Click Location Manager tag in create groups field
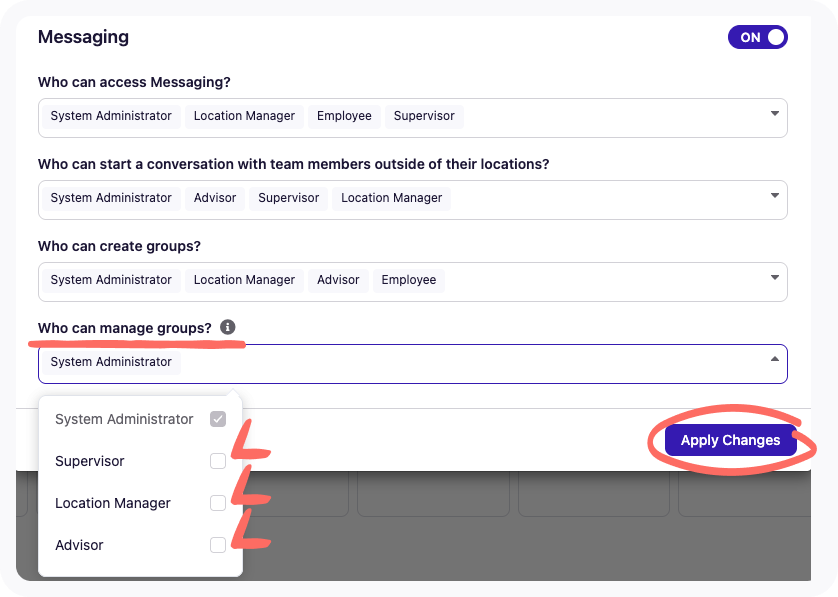The width and height of the screenshot is (838, 597). [244, 280]
